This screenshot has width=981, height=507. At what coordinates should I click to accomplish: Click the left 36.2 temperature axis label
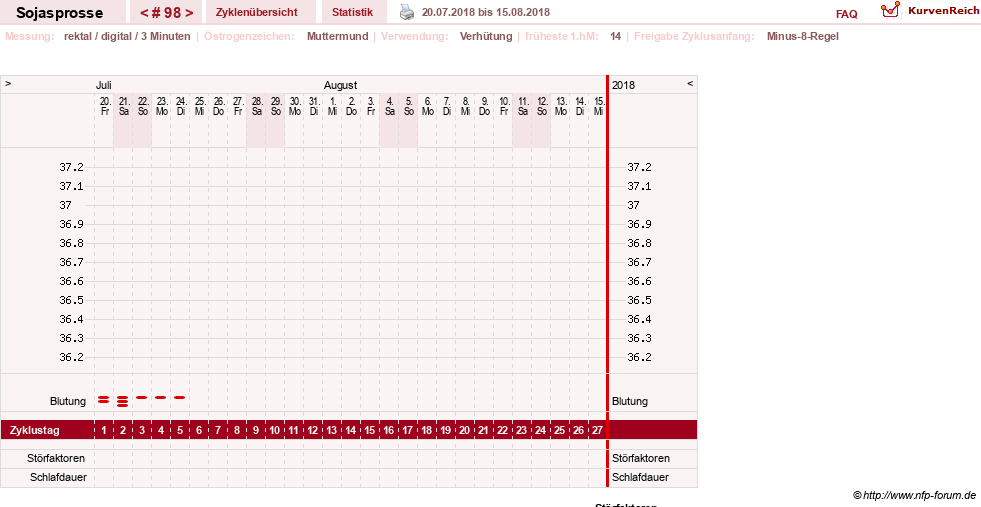tap(71, 357)
